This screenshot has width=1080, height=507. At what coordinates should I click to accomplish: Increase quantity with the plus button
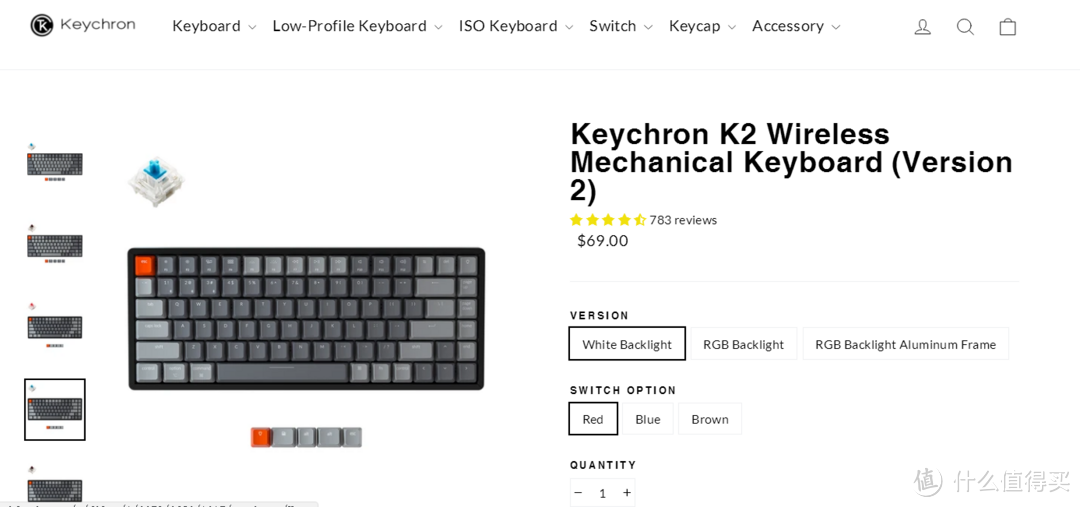coord(627,493)
